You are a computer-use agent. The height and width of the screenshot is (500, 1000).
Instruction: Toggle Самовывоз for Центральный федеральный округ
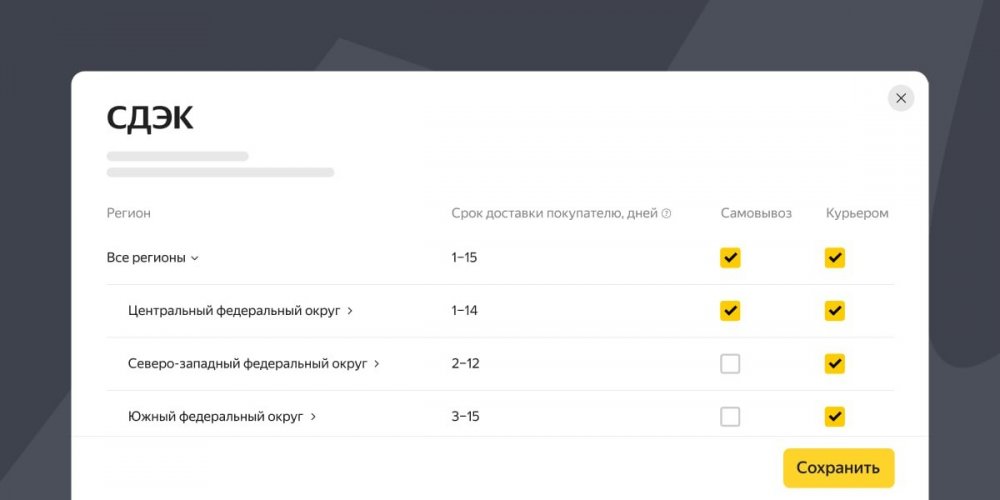point(730,311)
